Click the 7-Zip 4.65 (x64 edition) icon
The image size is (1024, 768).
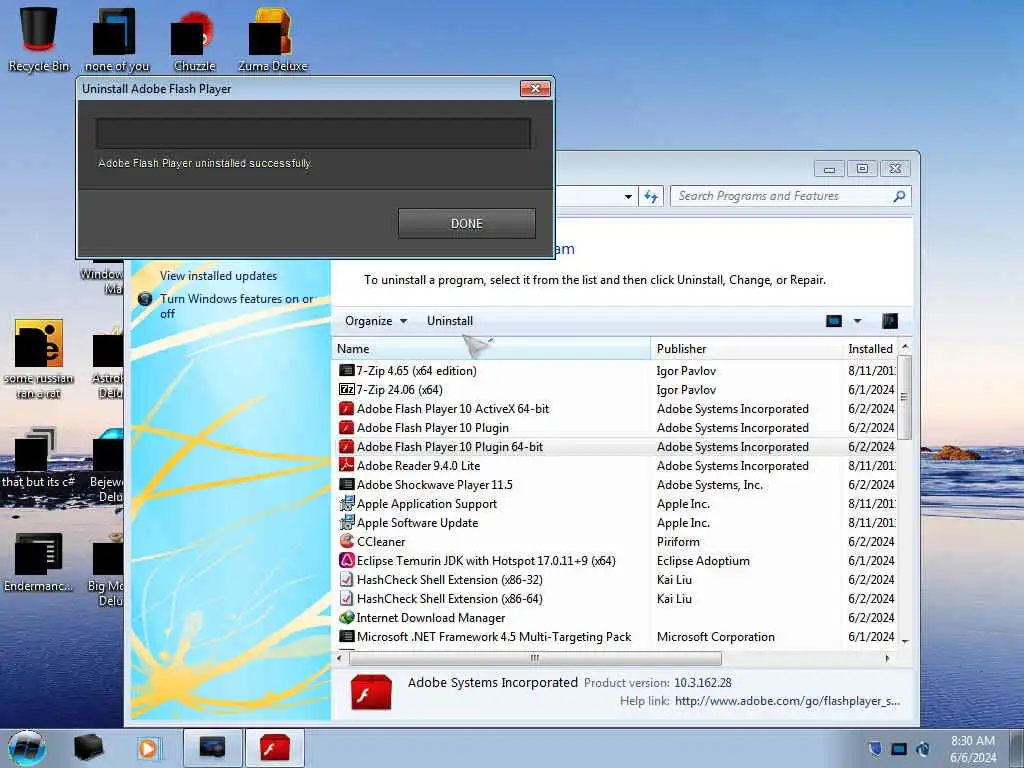tap(347, 370)
